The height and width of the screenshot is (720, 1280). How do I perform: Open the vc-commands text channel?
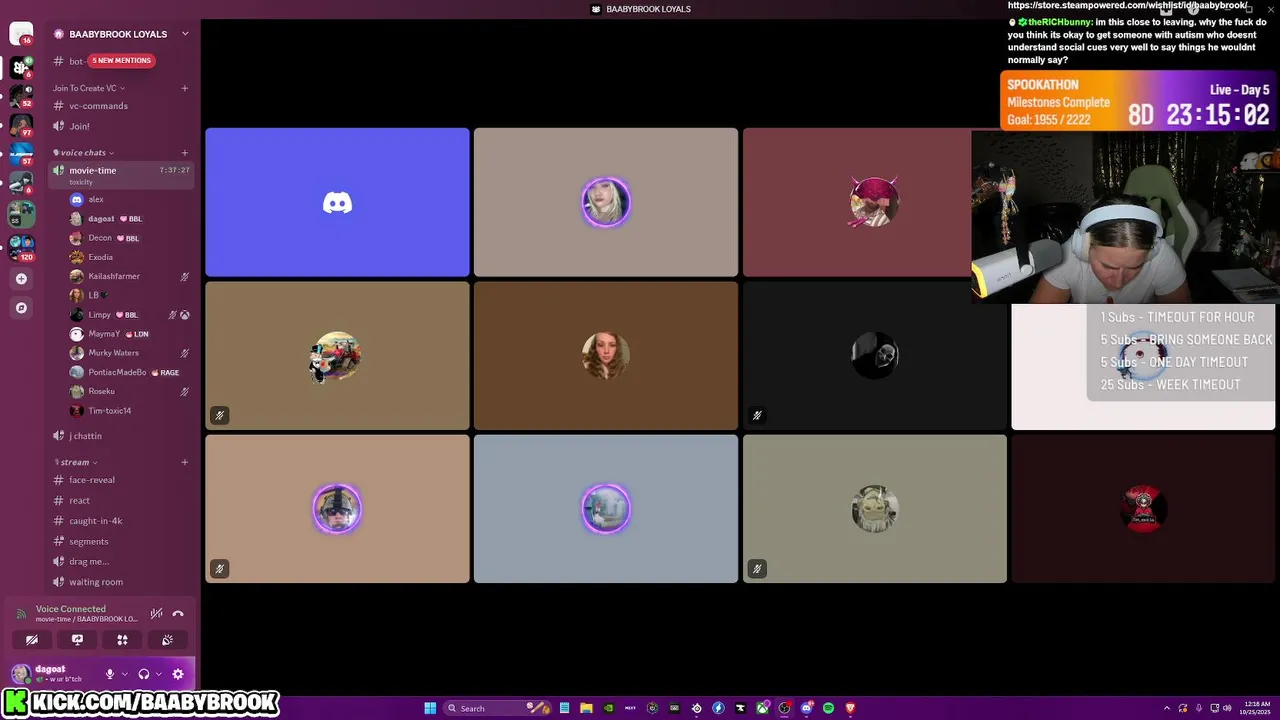click(x=121, y=106)
